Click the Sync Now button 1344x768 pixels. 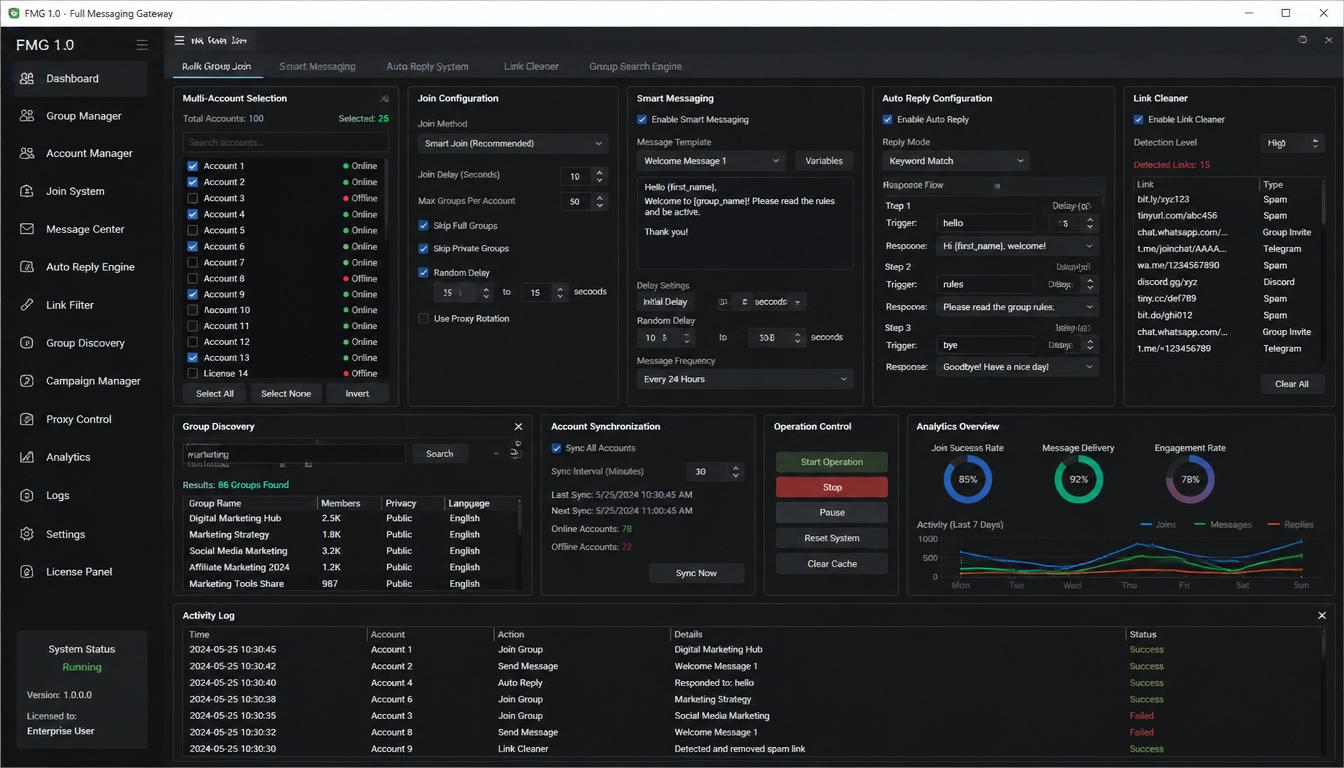696,573
